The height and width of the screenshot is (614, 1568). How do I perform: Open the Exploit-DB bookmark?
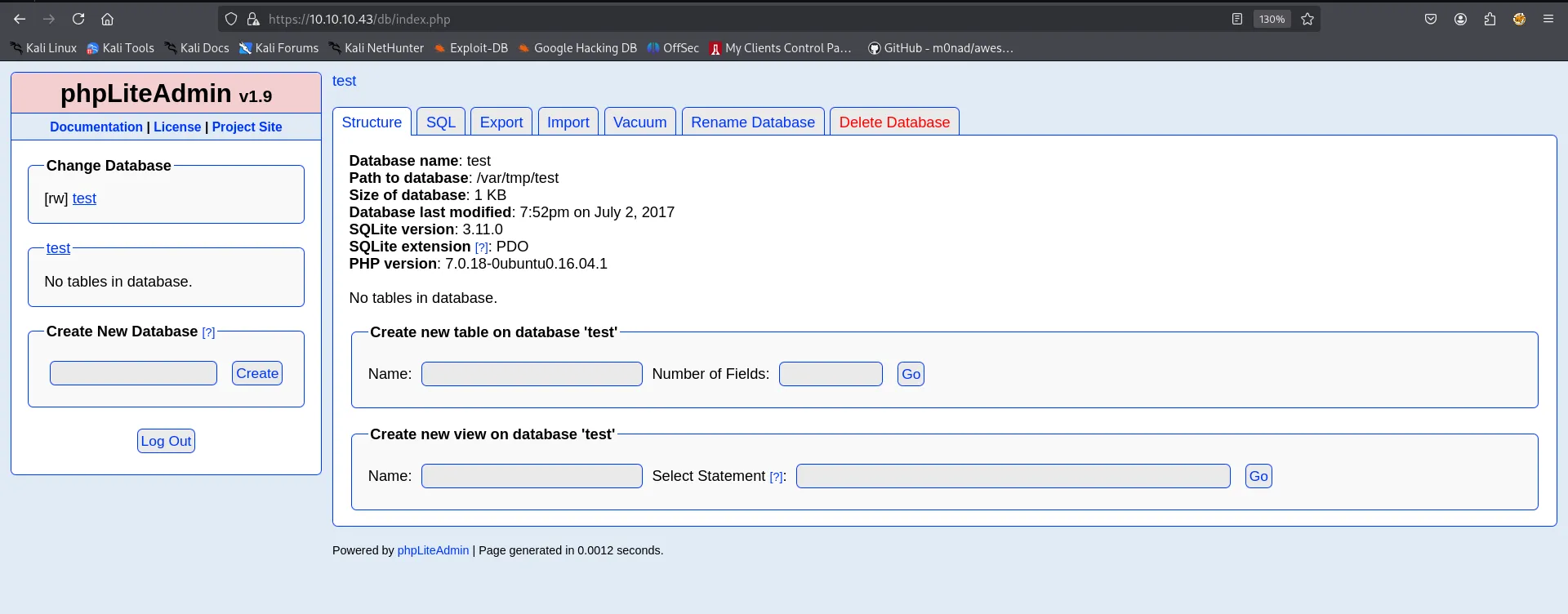470,48
